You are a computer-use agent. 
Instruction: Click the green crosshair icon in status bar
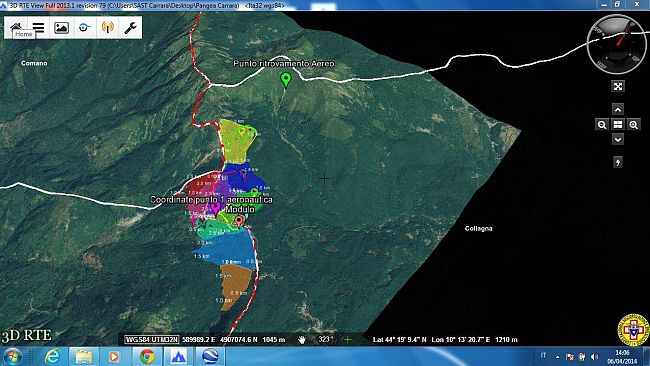pyautogui.click(x=348, y=339)
